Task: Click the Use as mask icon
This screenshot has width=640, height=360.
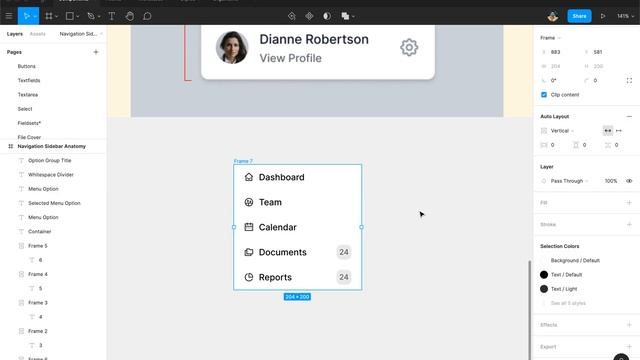Action: pos(327,16)
